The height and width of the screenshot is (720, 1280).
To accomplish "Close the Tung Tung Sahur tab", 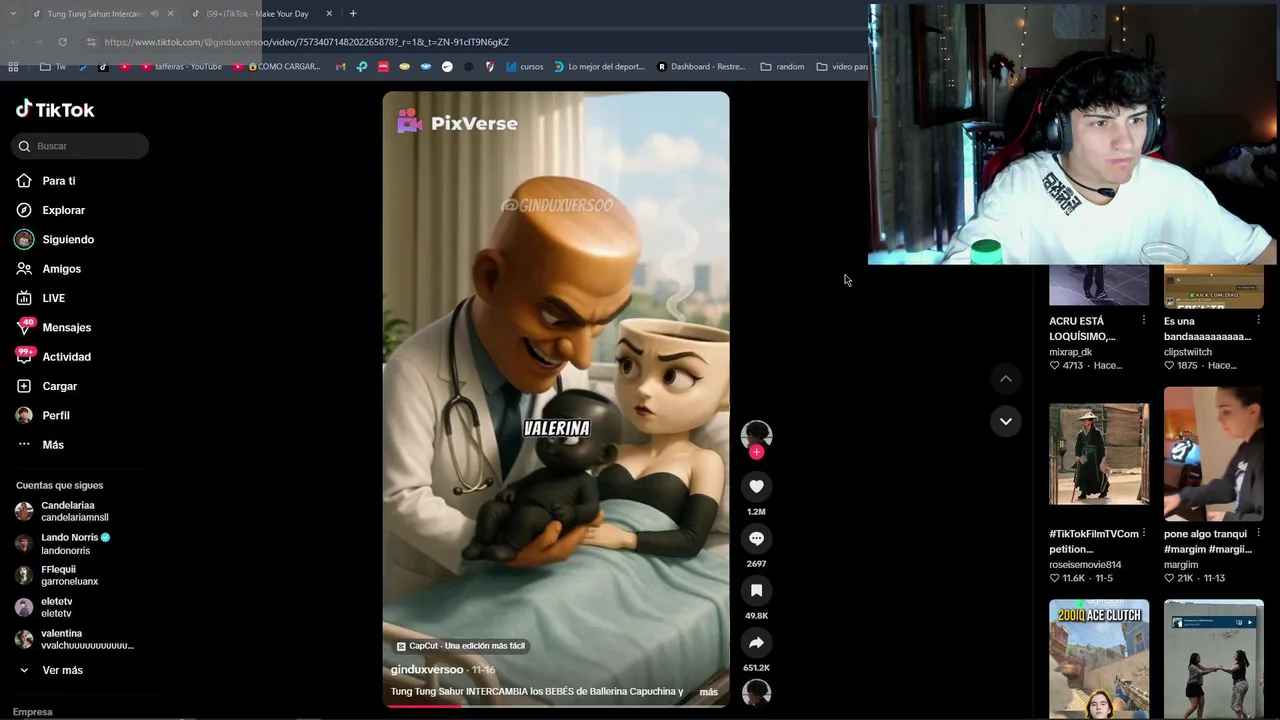I will (x=170, y=14).
